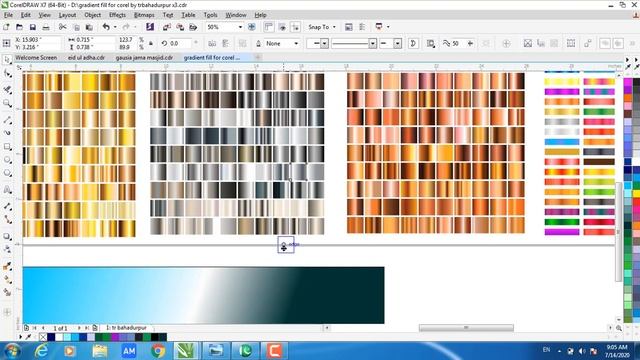This screenshot has width=640, height=360.
Task: Create a new document via New icon
Action: pos(6,27)
